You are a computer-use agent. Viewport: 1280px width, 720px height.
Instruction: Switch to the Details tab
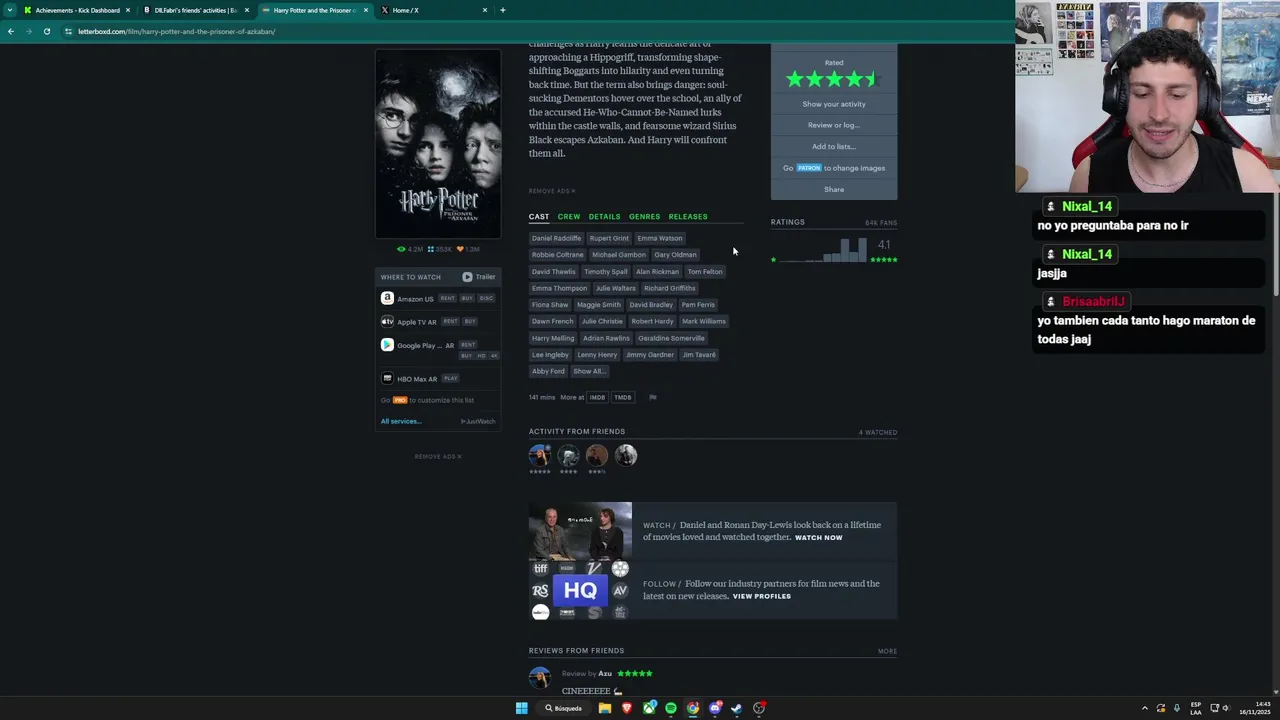click(604, 216)
